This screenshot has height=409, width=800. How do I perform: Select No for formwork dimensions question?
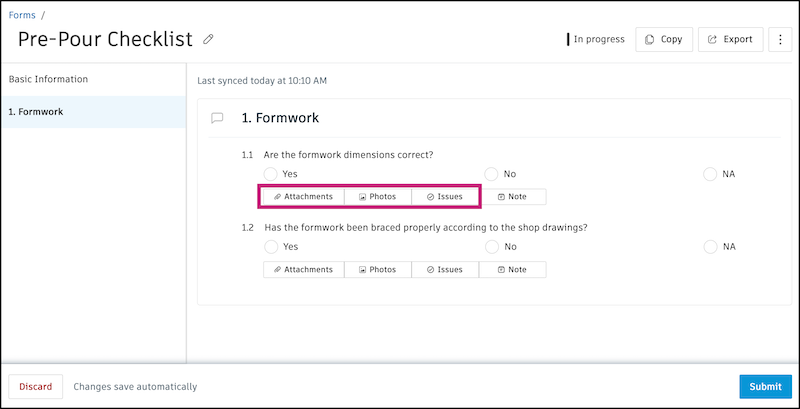click(x=491, y=174)
